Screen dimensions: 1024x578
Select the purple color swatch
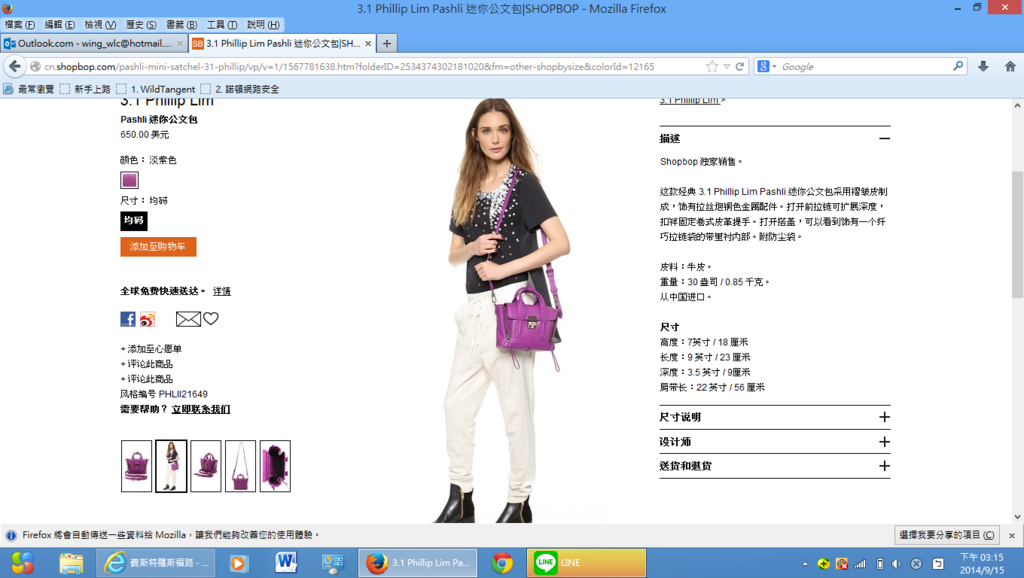pos(129,180)
